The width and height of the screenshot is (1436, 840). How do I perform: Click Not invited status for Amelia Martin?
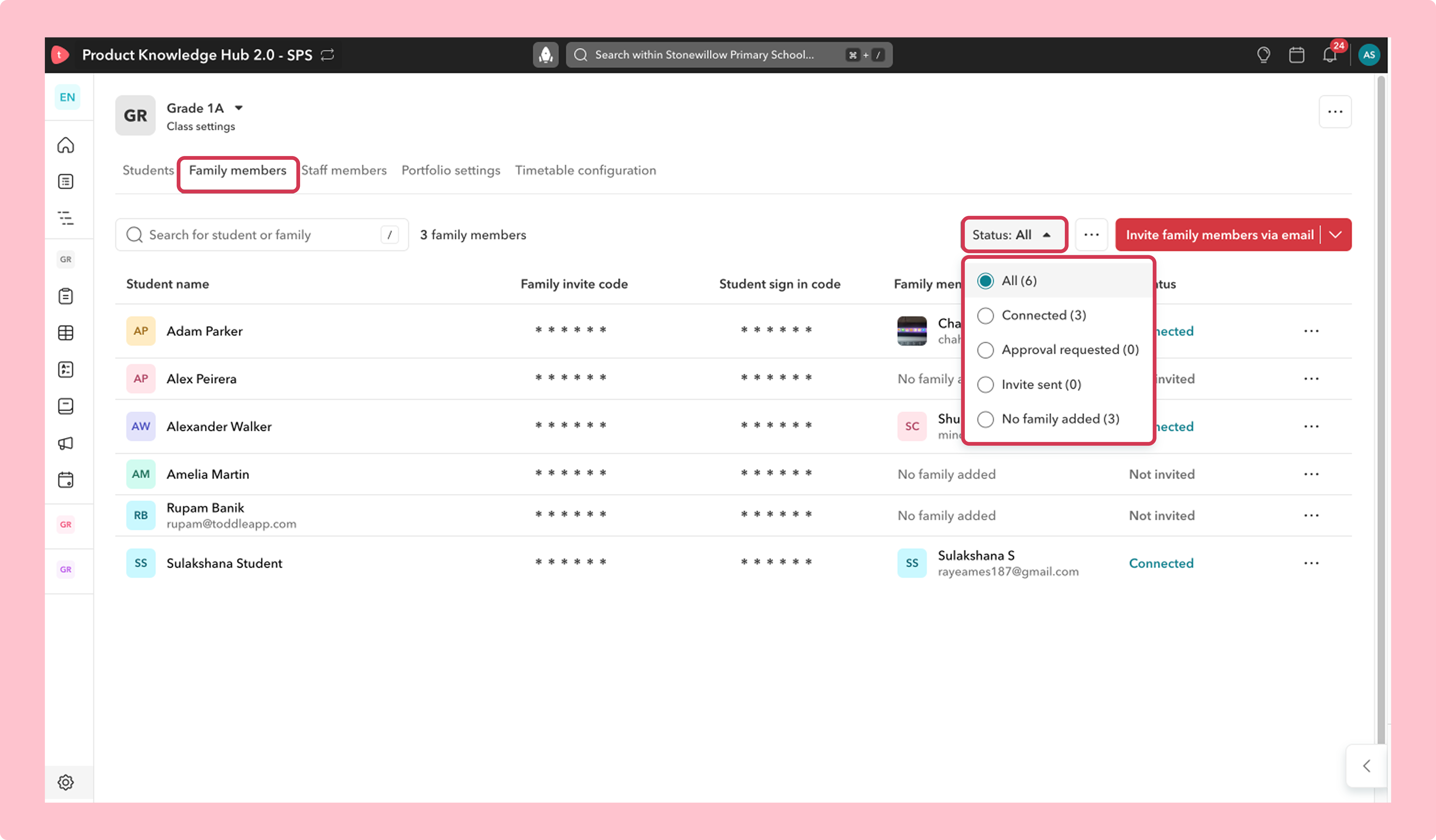pos(1162,474)
